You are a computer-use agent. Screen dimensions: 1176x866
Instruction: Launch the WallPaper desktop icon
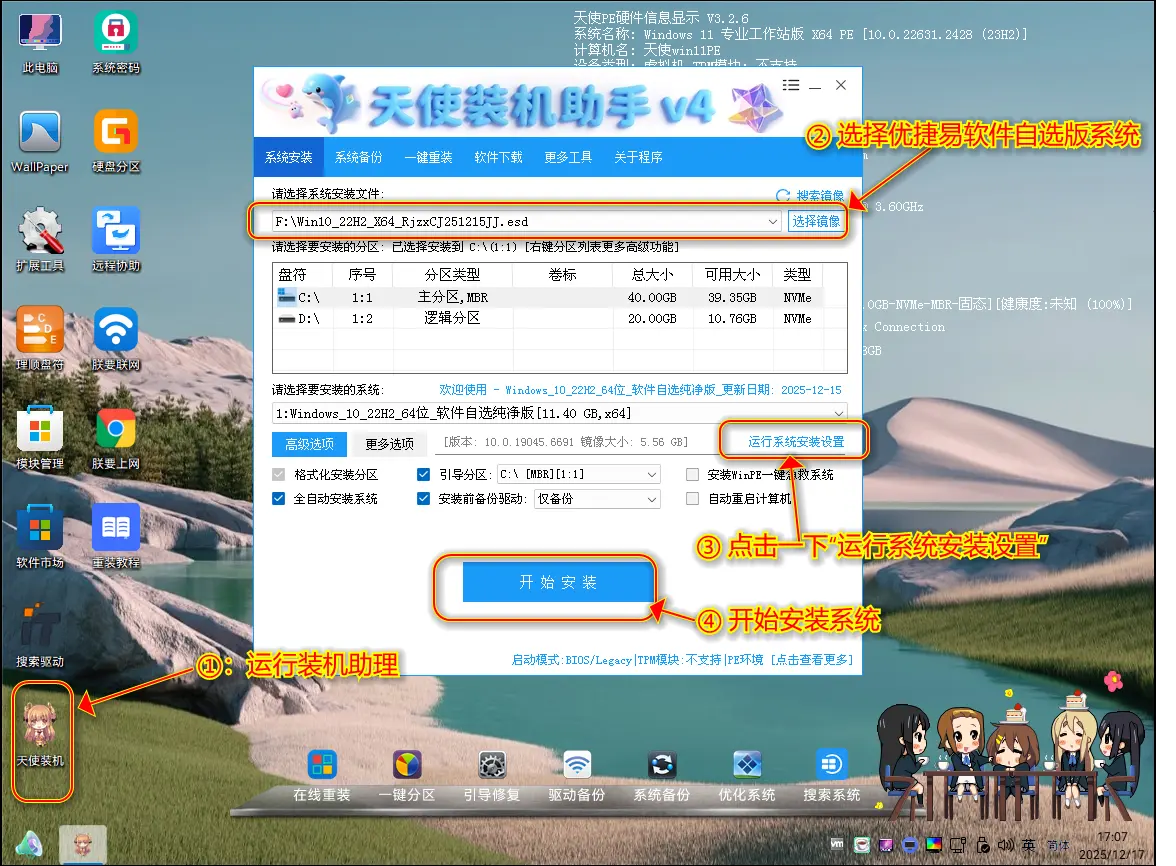pyautogui.click(x=40, y=142)
